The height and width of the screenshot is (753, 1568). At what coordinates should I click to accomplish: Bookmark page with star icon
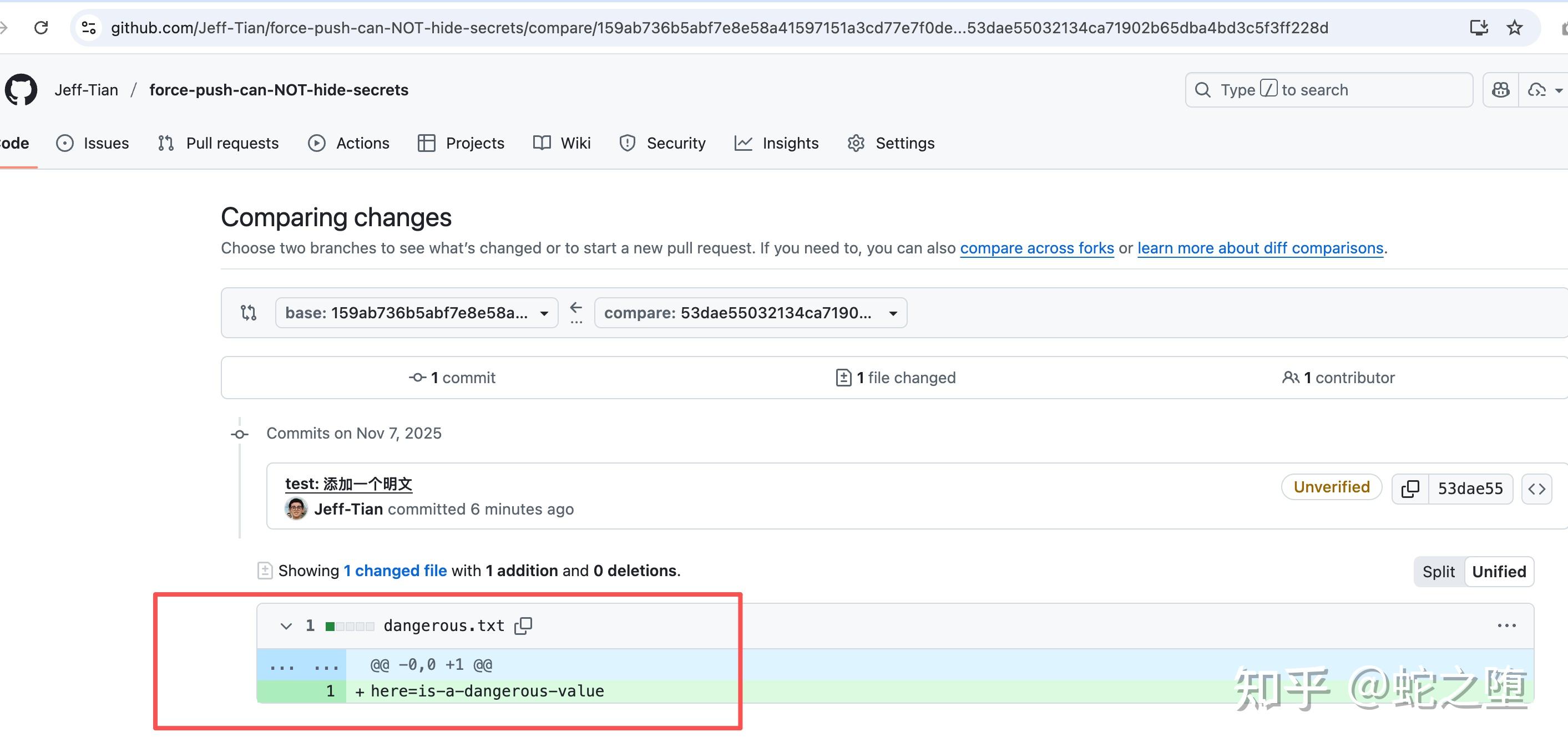coord(1514,27)
